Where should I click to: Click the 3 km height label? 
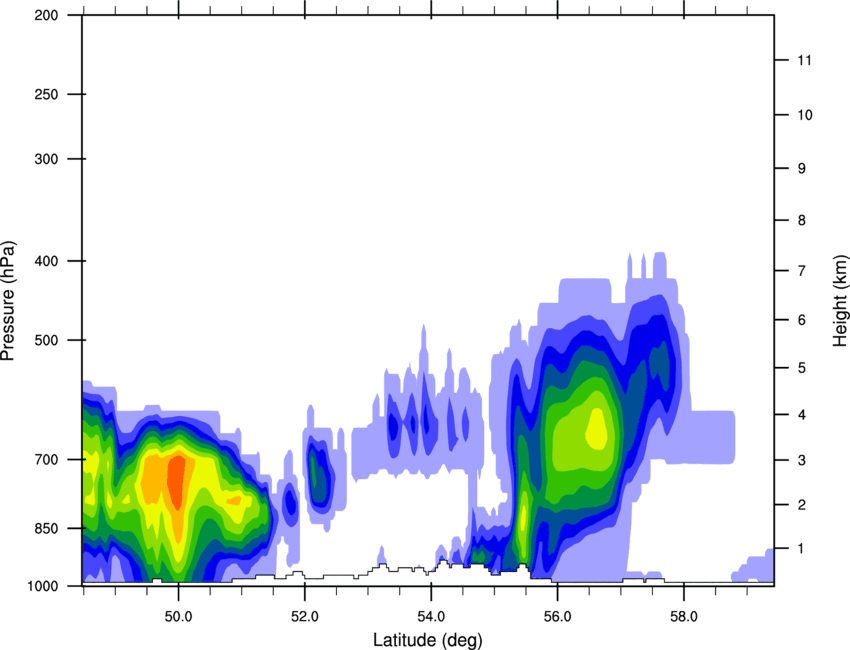click(802, 460)
